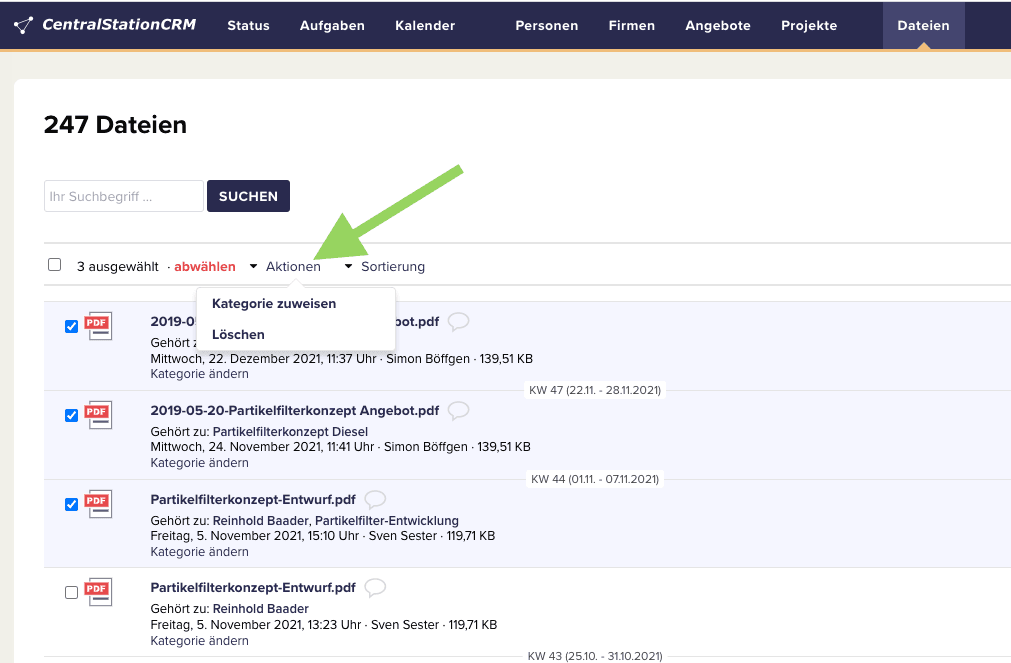Click PDF icon of the unchecked Partikelfilterkonzept-Entwurf file

point(98,592)
